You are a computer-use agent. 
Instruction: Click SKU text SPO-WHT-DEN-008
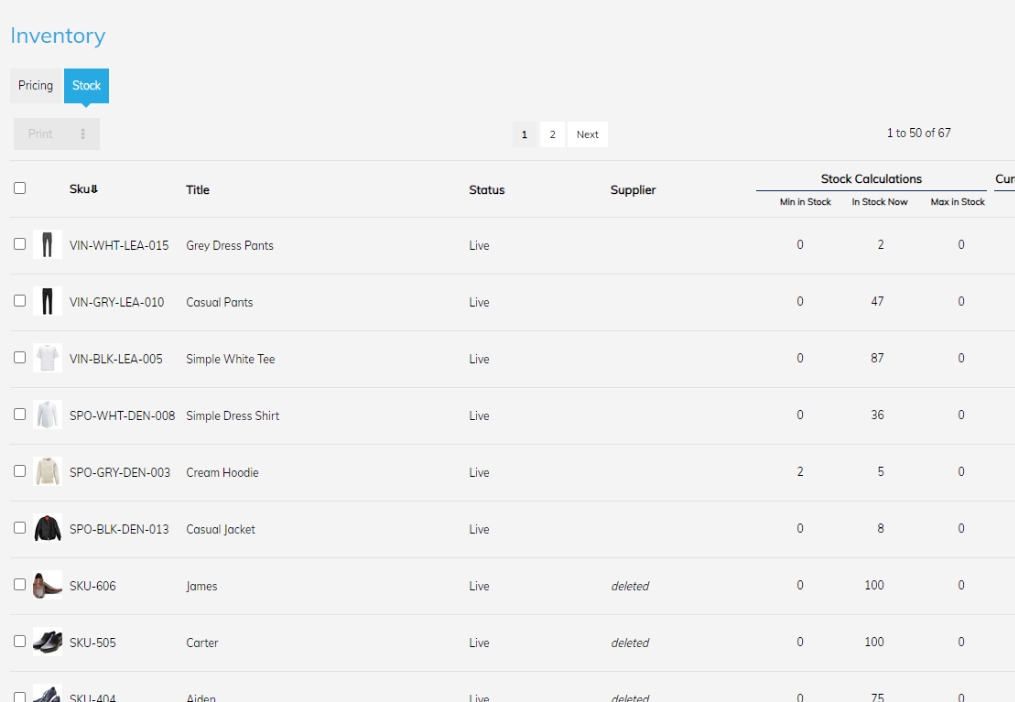pos(122,416)
